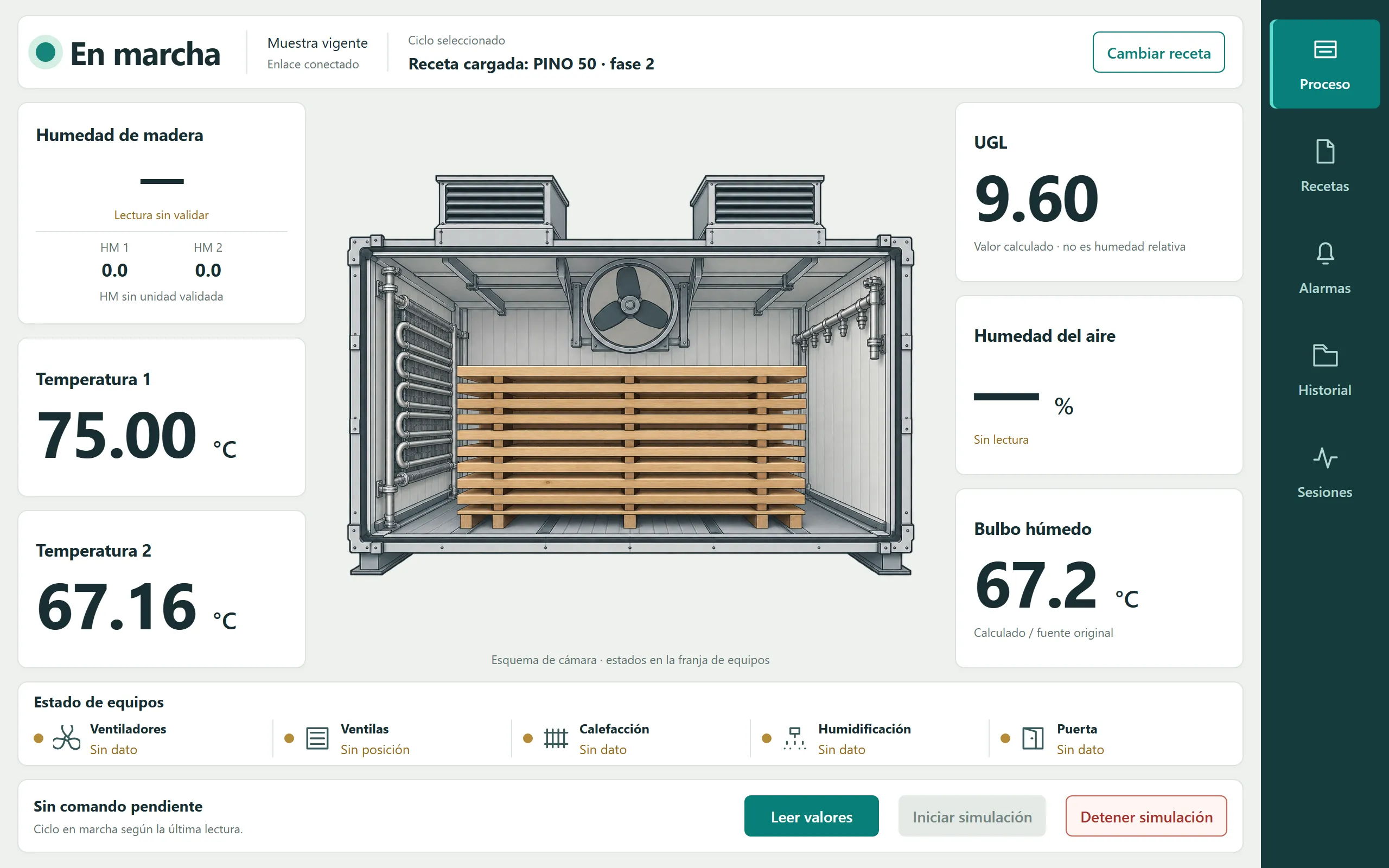Click the Ventilas status dot
Image resolution: width=1389 pixels, height=868 pixels.
click(289, 738)
